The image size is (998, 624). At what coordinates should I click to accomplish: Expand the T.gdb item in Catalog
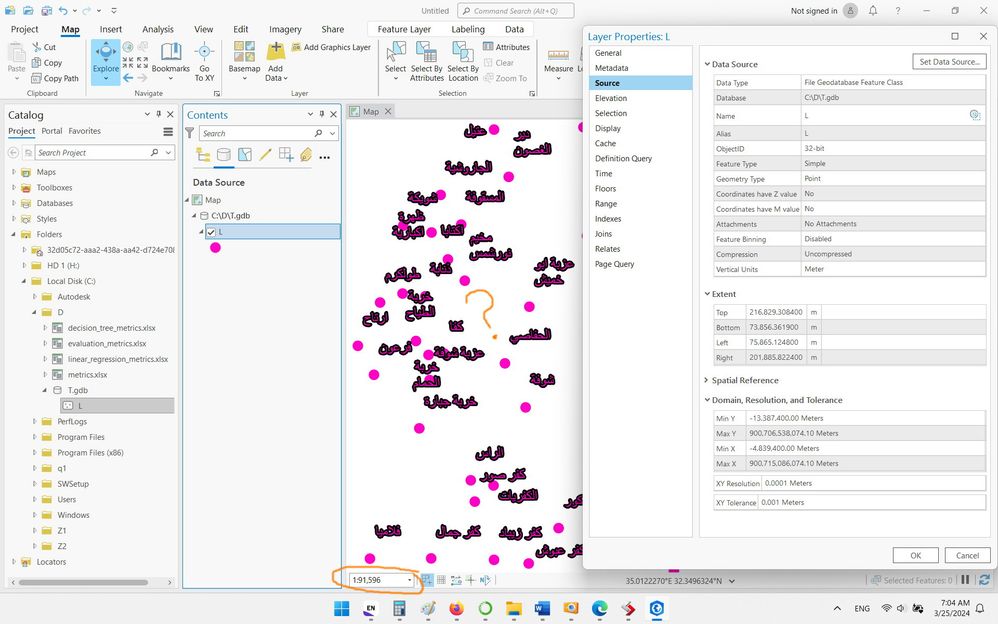click(x=44, y=390)
